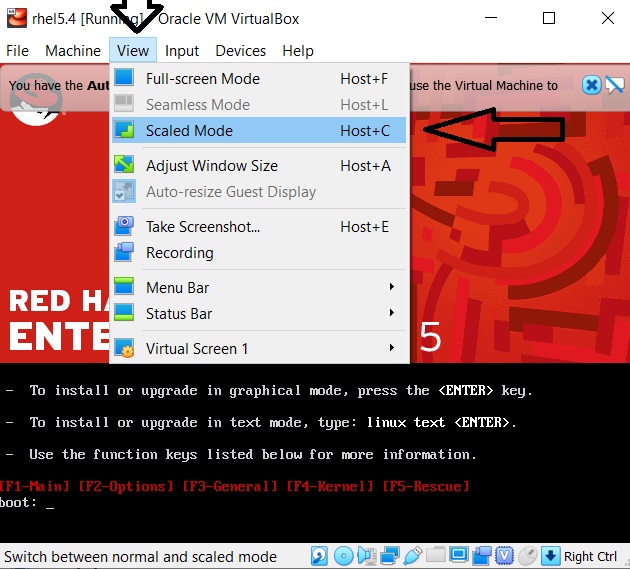This screenshot has height=569, width=630.
Task: Expand the Virtual Screen 1 submenu
Action: pyautogui.click(x=197, y=349)
